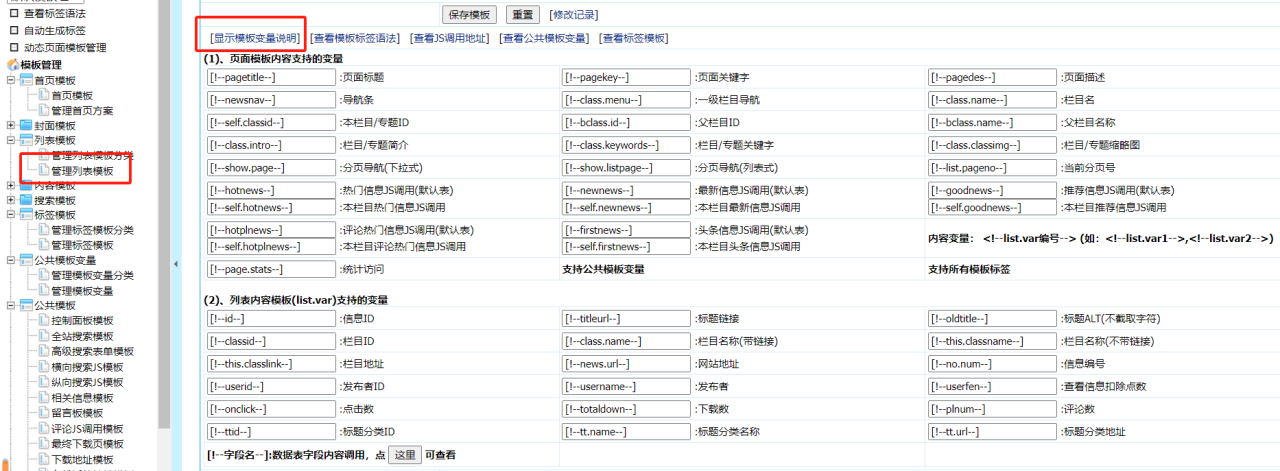The width and height of the screenshot is (1280, 471).
Task: Click the page icon beside 首页模板
Action: point(43,96)
